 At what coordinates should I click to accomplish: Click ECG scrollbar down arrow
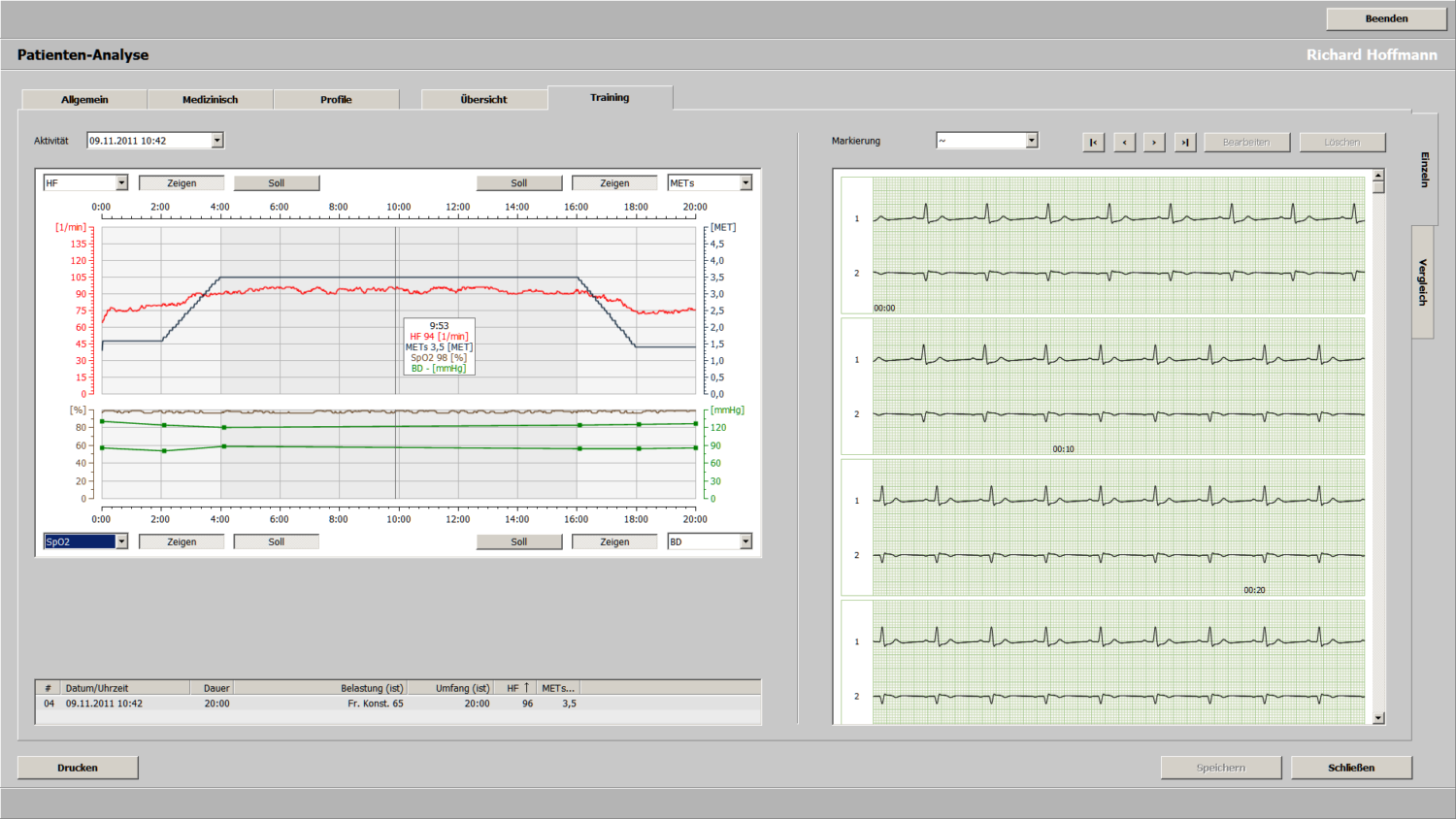[1378, 718]
